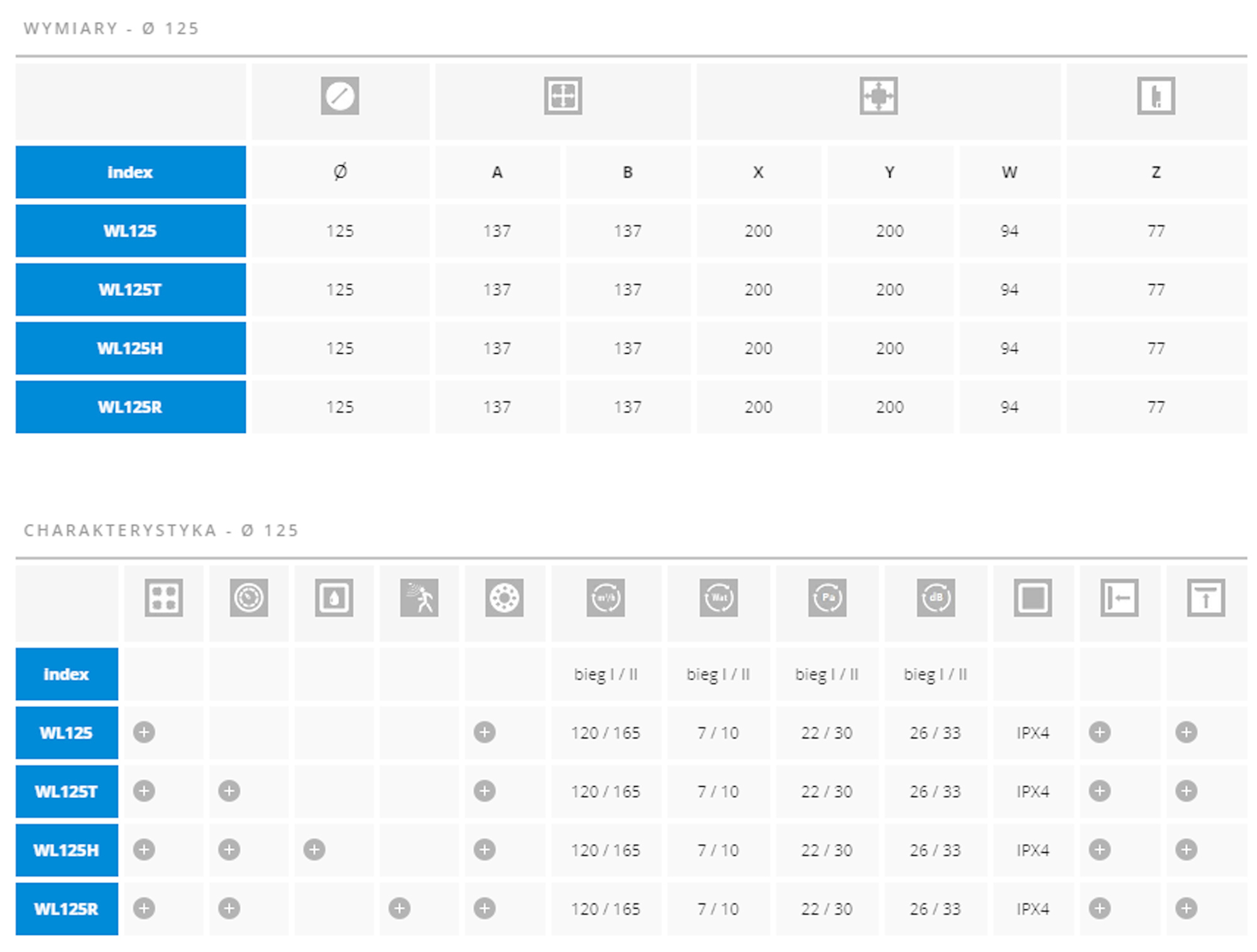
Task: Click the timer dial icon in characteristics
Action: click(x=249, y=598)
